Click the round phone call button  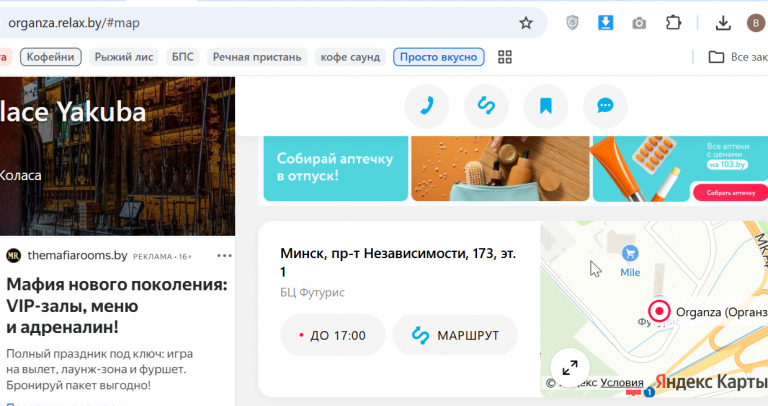[x=427, y=106]
